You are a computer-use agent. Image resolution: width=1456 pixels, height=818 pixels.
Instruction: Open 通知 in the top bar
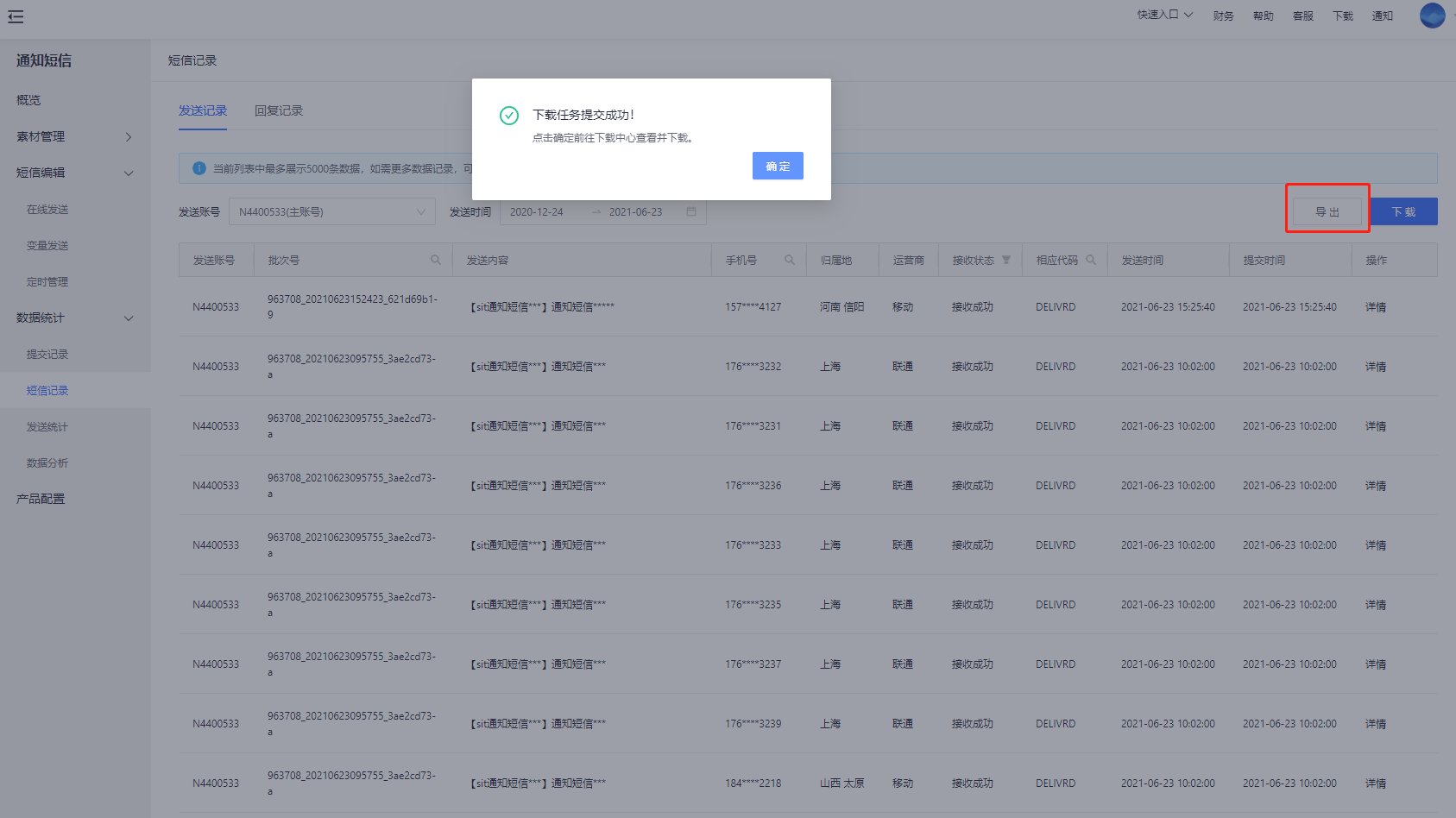1382,16
